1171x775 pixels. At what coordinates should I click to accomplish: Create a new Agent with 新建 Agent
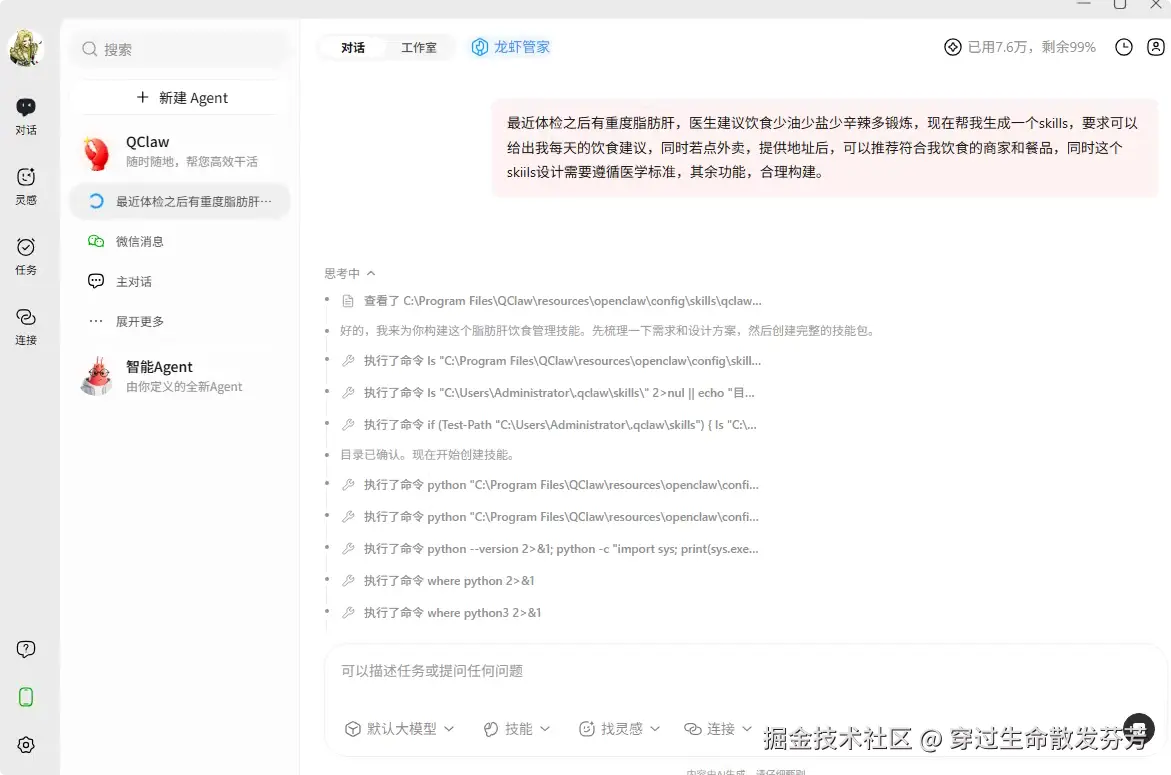pos(181,98)
